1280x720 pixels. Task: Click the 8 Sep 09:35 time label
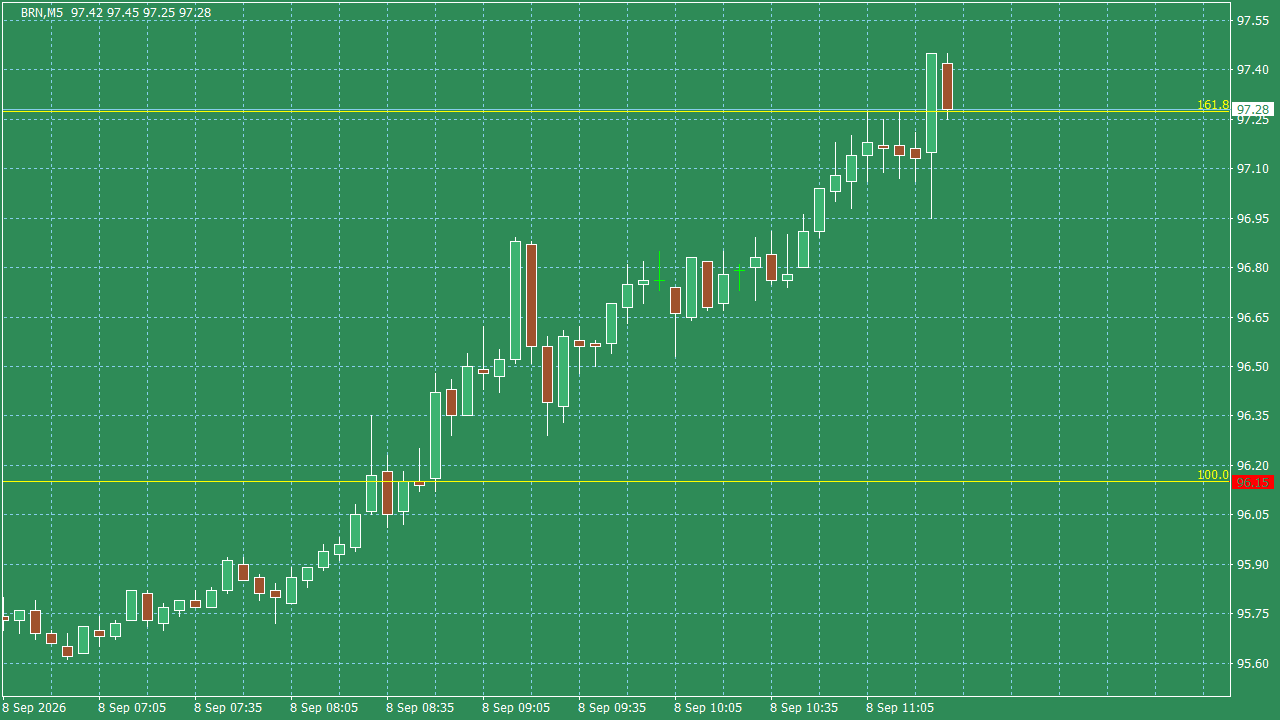tap(612, 708)
